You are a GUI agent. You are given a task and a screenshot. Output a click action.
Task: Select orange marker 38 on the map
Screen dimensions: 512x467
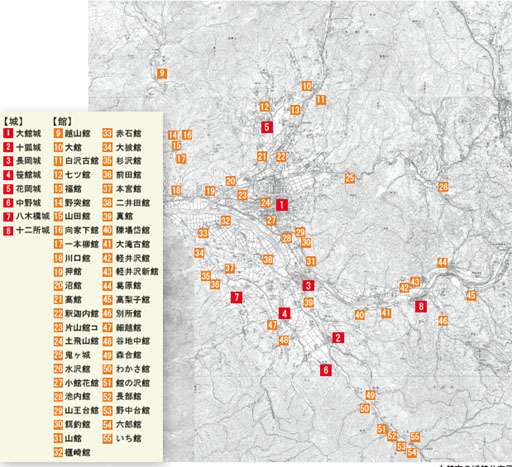click(268, 259)
